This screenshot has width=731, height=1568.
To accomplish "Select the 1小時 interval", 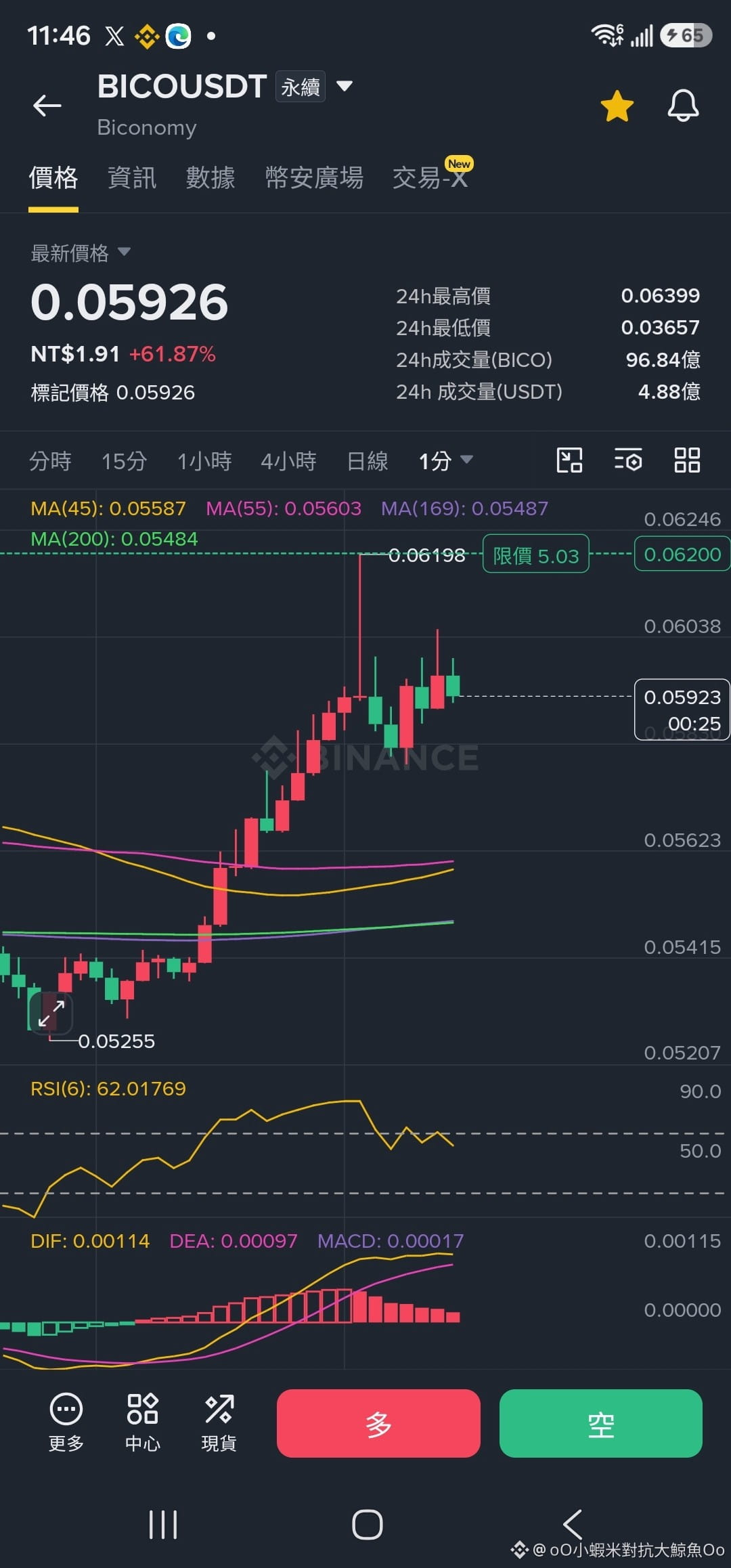I will coord(204,461).
